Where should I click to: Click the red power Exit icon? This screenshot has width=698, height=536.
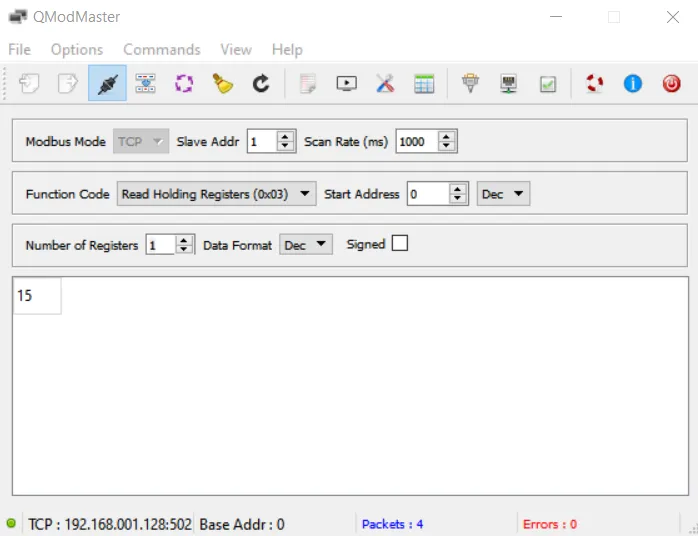pos(671,84)
